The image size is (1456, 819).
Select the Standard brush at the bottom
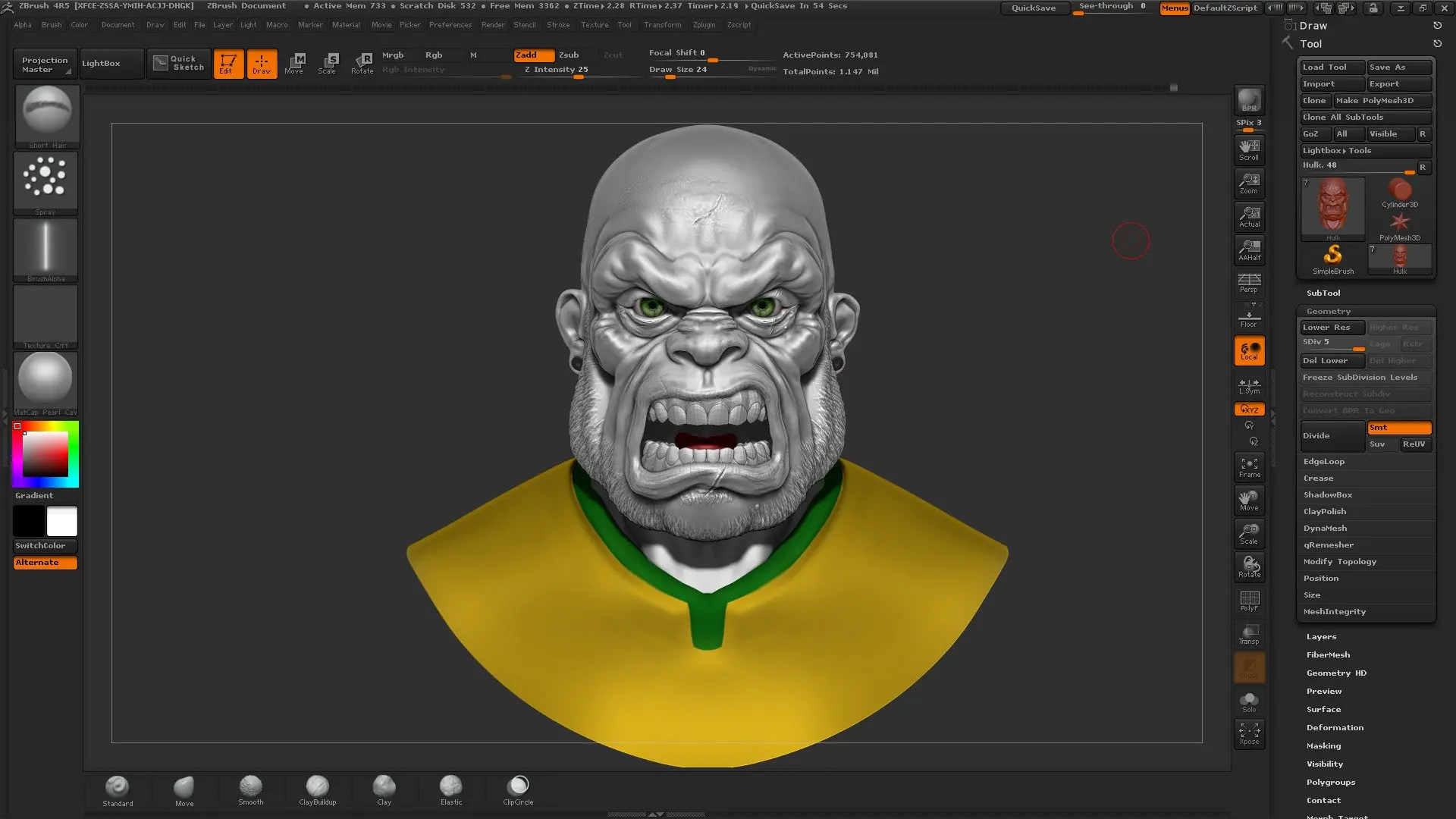point(118,790)
